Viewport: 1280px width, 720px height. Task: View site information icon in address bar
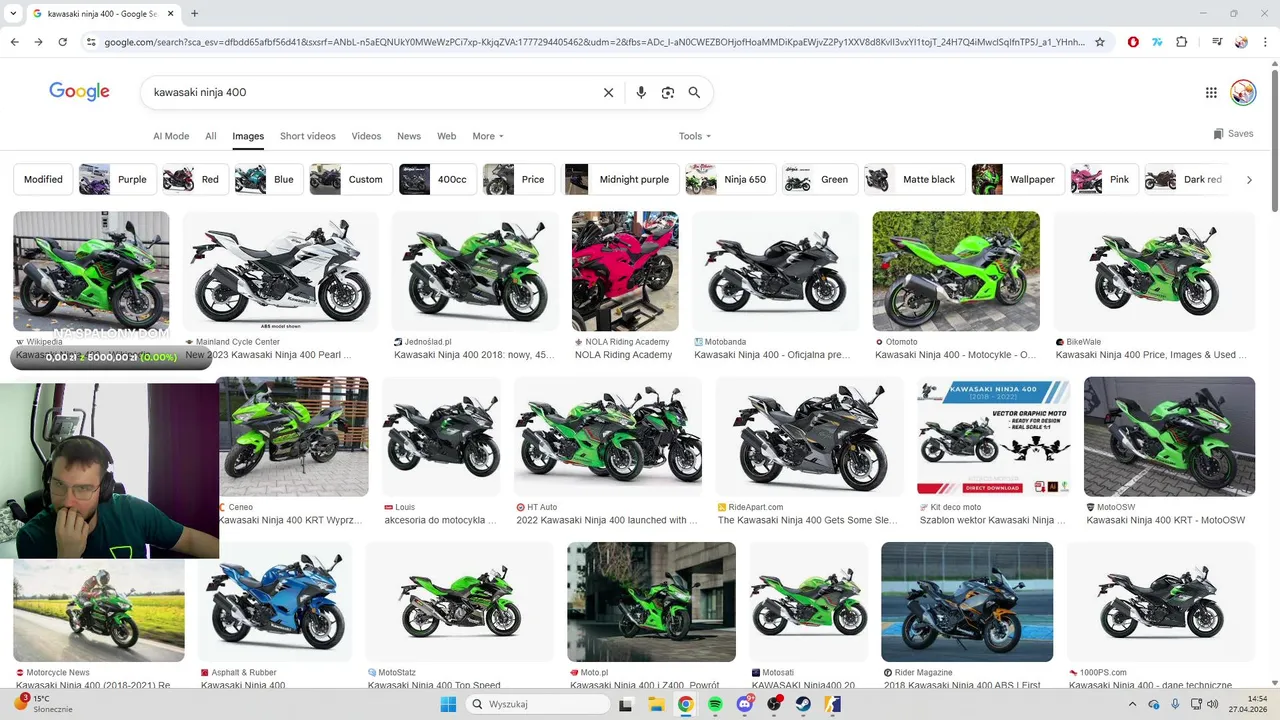(x=91, y=42)
